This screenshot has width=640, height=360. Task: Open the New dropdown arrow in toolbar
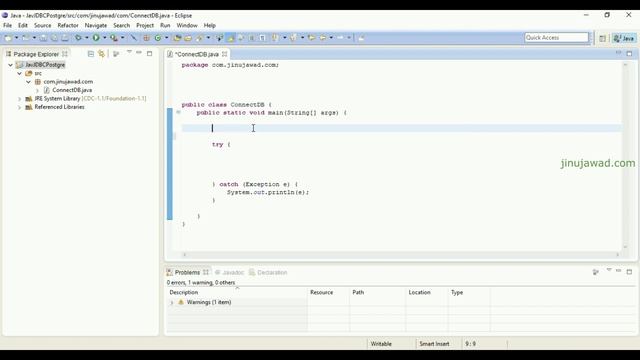pos(16,38)
